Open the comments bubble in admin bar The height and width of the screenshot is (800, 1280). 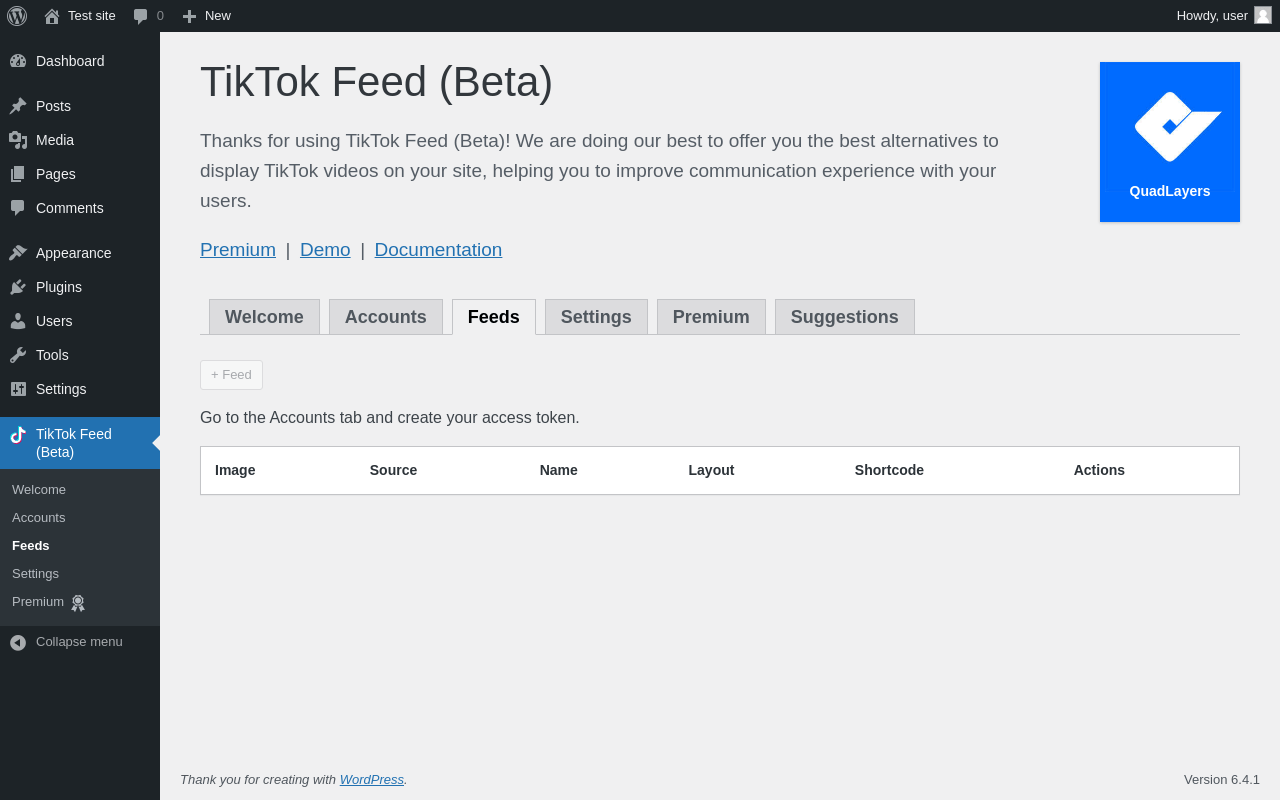[141, 16]
